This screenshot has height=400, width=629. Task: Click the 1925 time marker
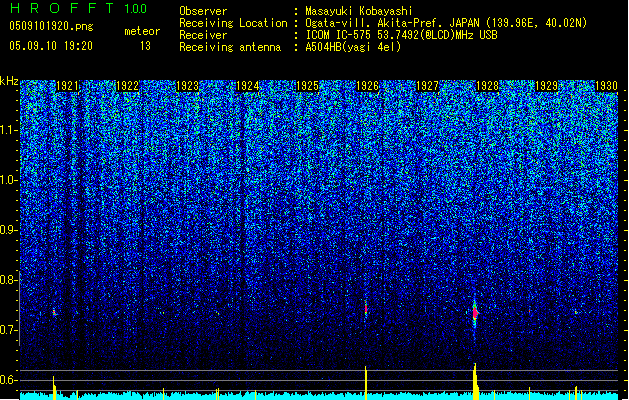coord(307,86)
